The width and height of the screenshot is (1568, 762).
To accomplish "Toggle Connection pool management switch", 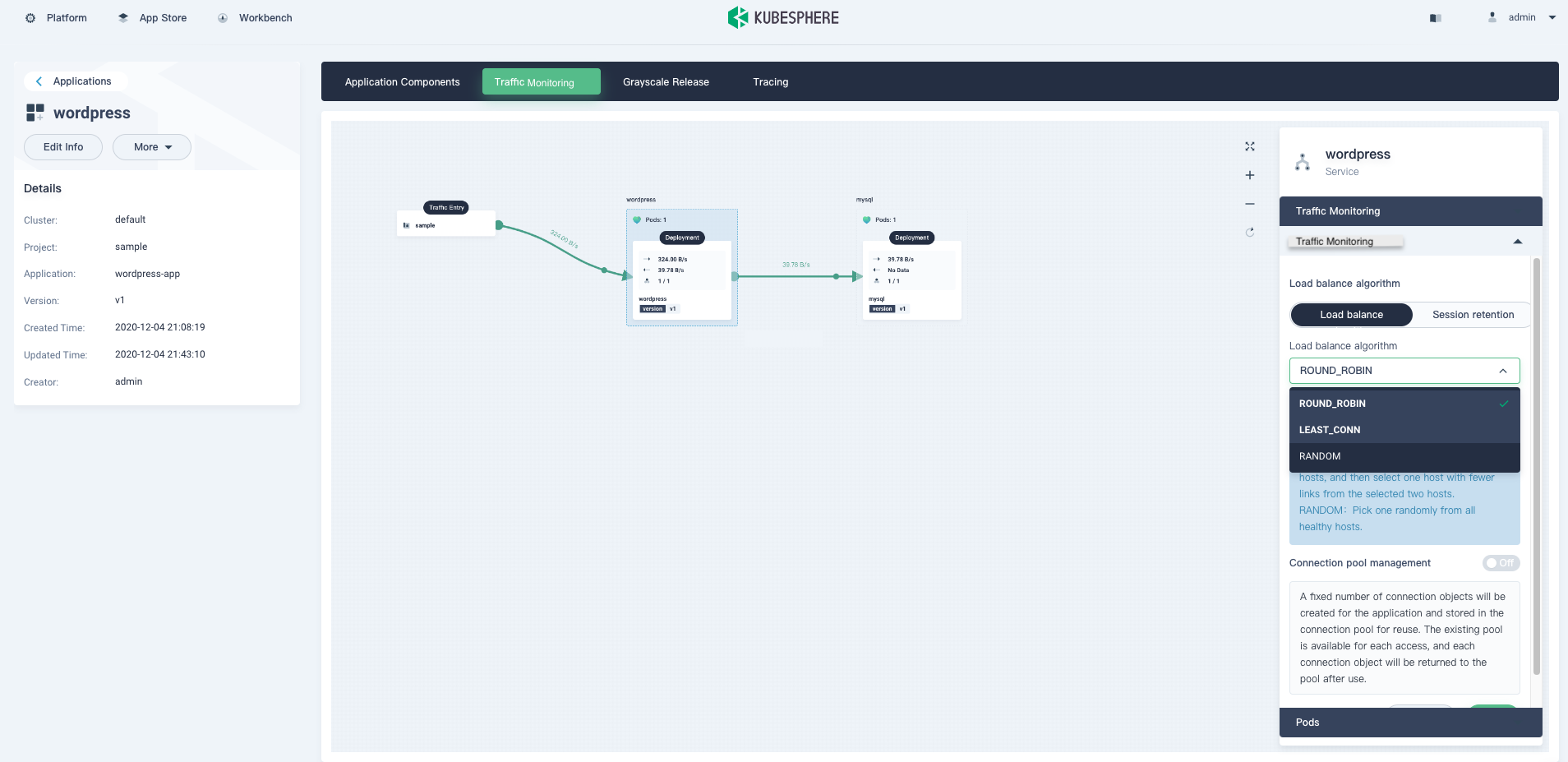I will (x=1500, y=563).
